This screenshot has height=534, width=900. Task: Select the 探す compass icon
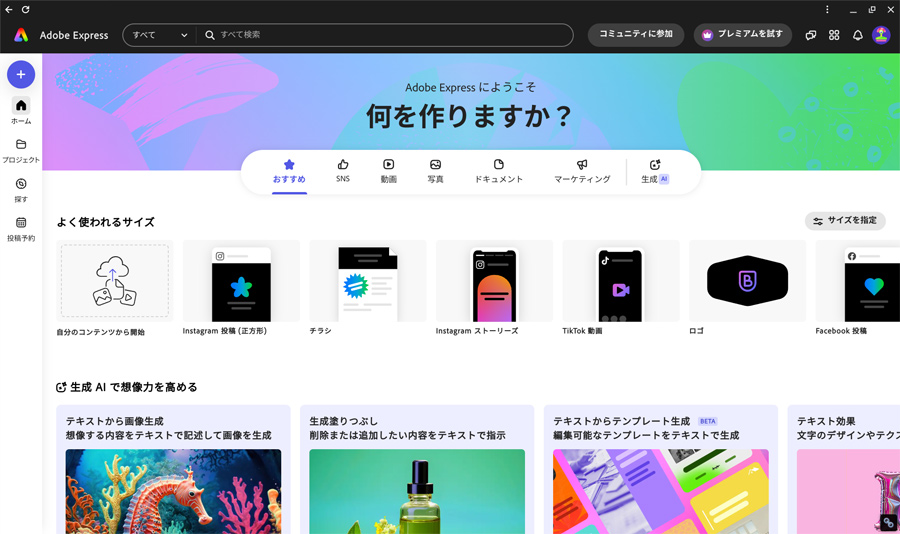click(21, 184)
